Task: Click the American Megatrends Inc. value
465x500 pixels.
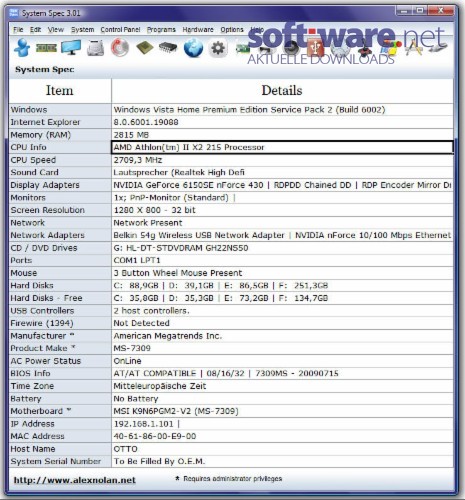Action: point(168,336)
